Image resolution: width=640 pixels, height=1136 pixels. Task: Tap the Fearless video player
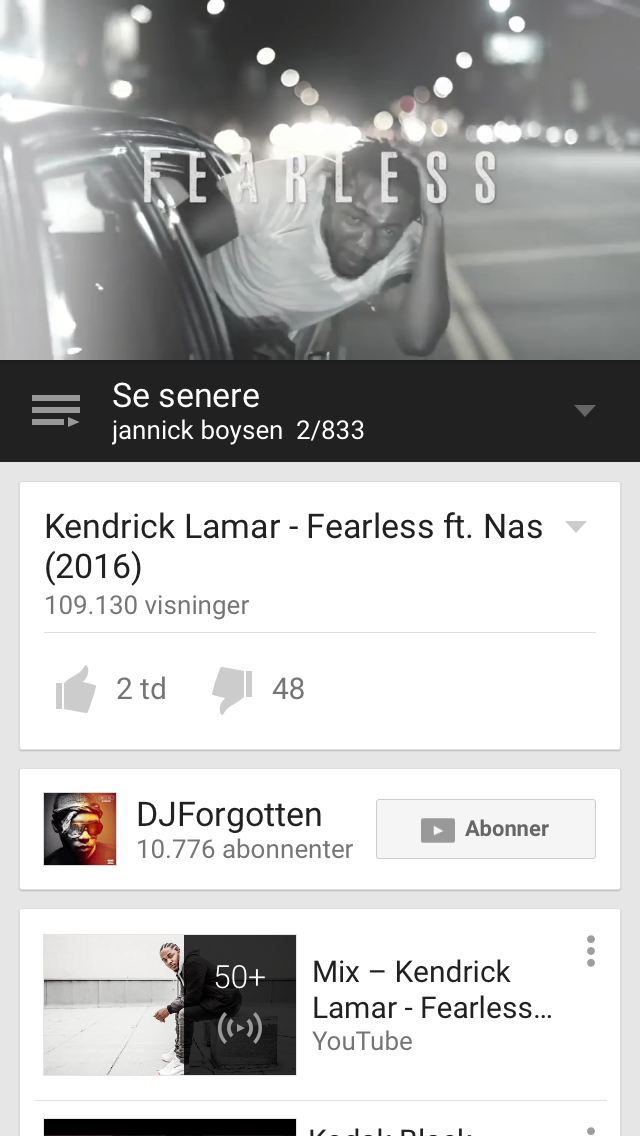coord(320,180)
